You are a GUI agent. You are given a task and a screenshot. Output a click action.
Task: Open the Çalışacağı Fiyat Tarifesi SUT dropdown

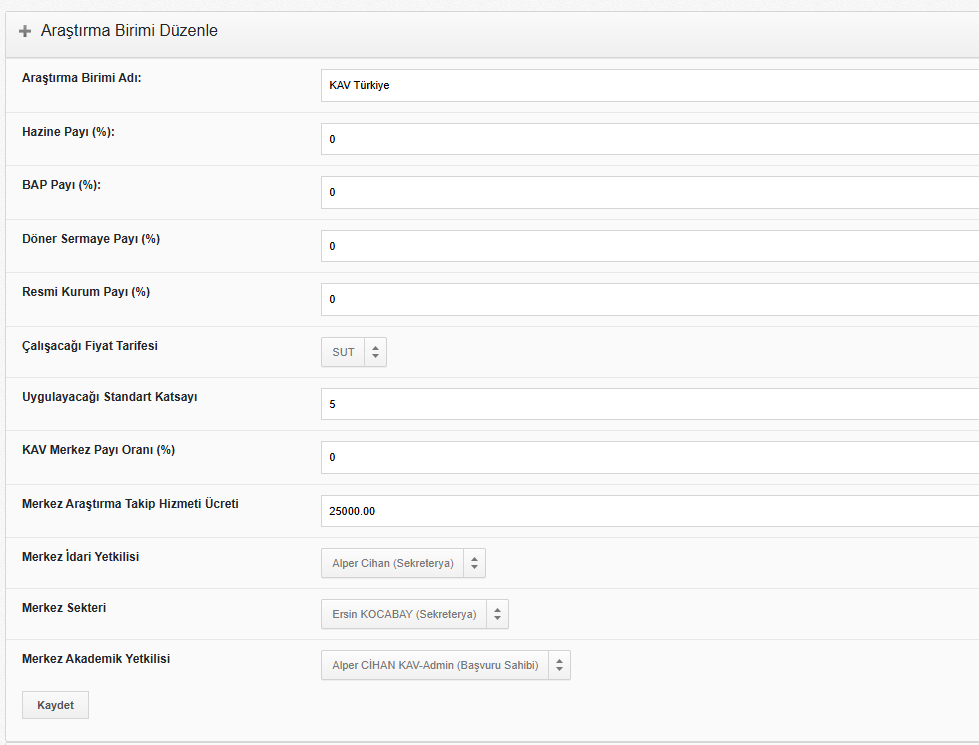tap(354, 352)
